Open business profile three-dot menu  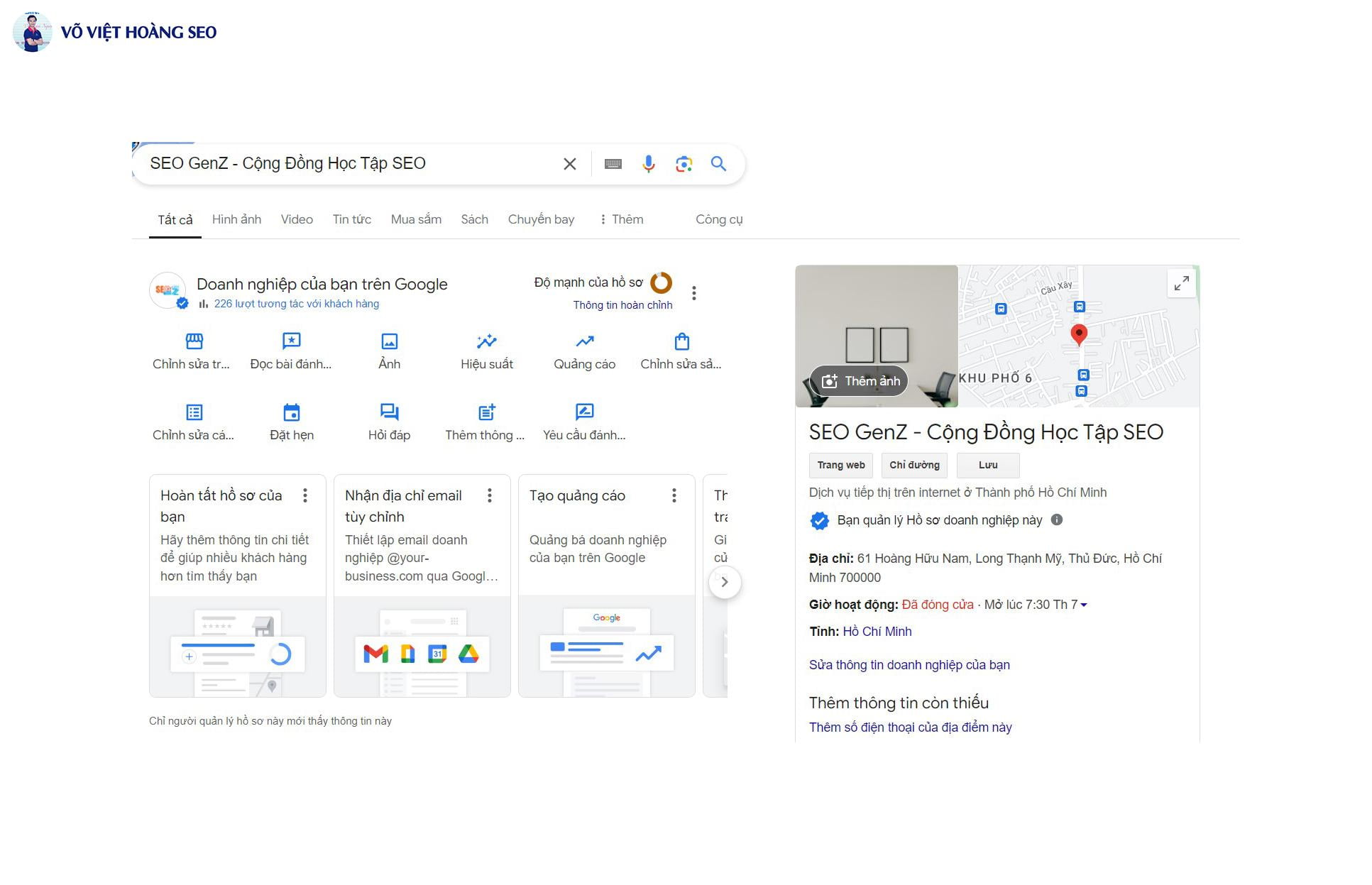point(694,293)
